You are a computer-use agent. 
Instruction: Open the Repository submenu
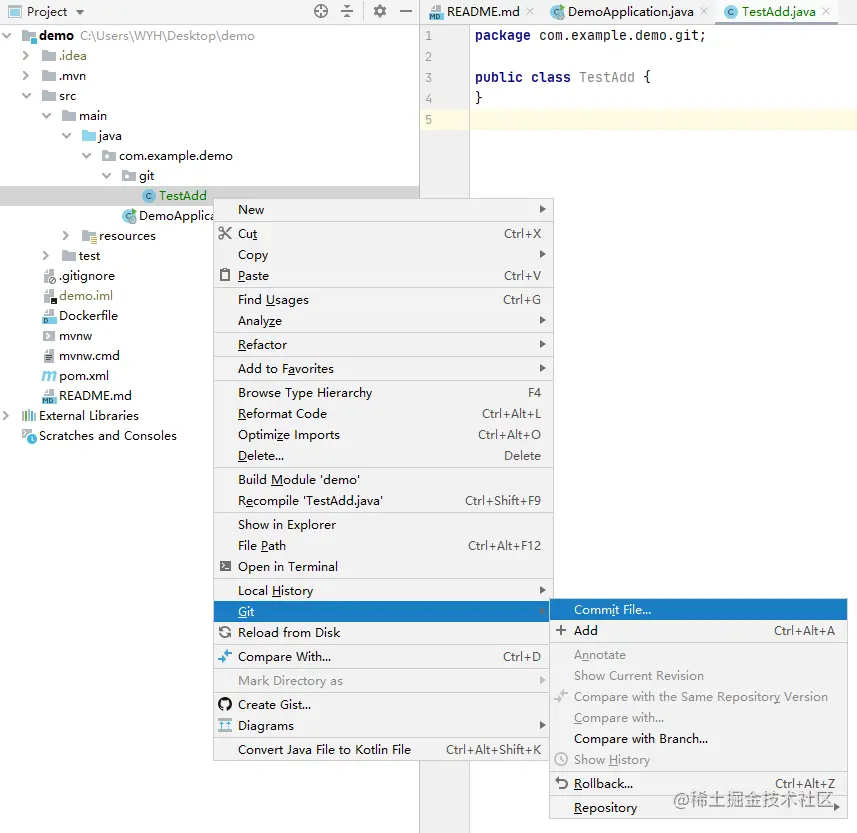tap(698, 807)
